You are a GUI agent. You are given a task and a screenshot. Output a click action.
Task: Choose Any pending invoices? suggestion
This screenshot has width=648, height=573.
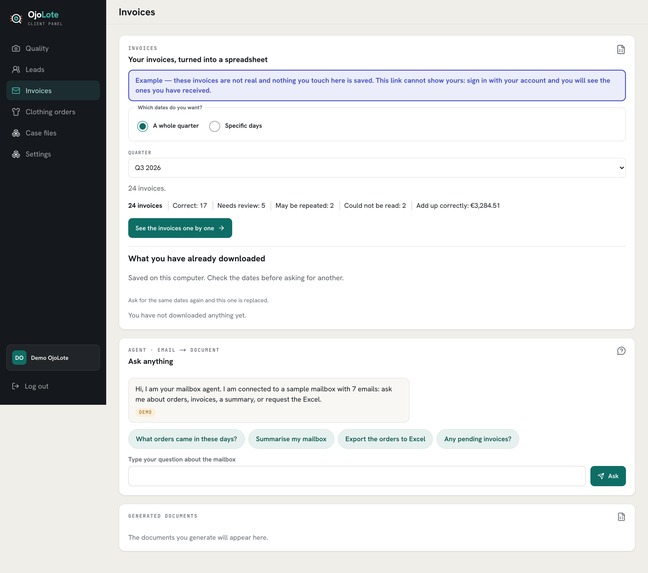(x=477, y=439)
